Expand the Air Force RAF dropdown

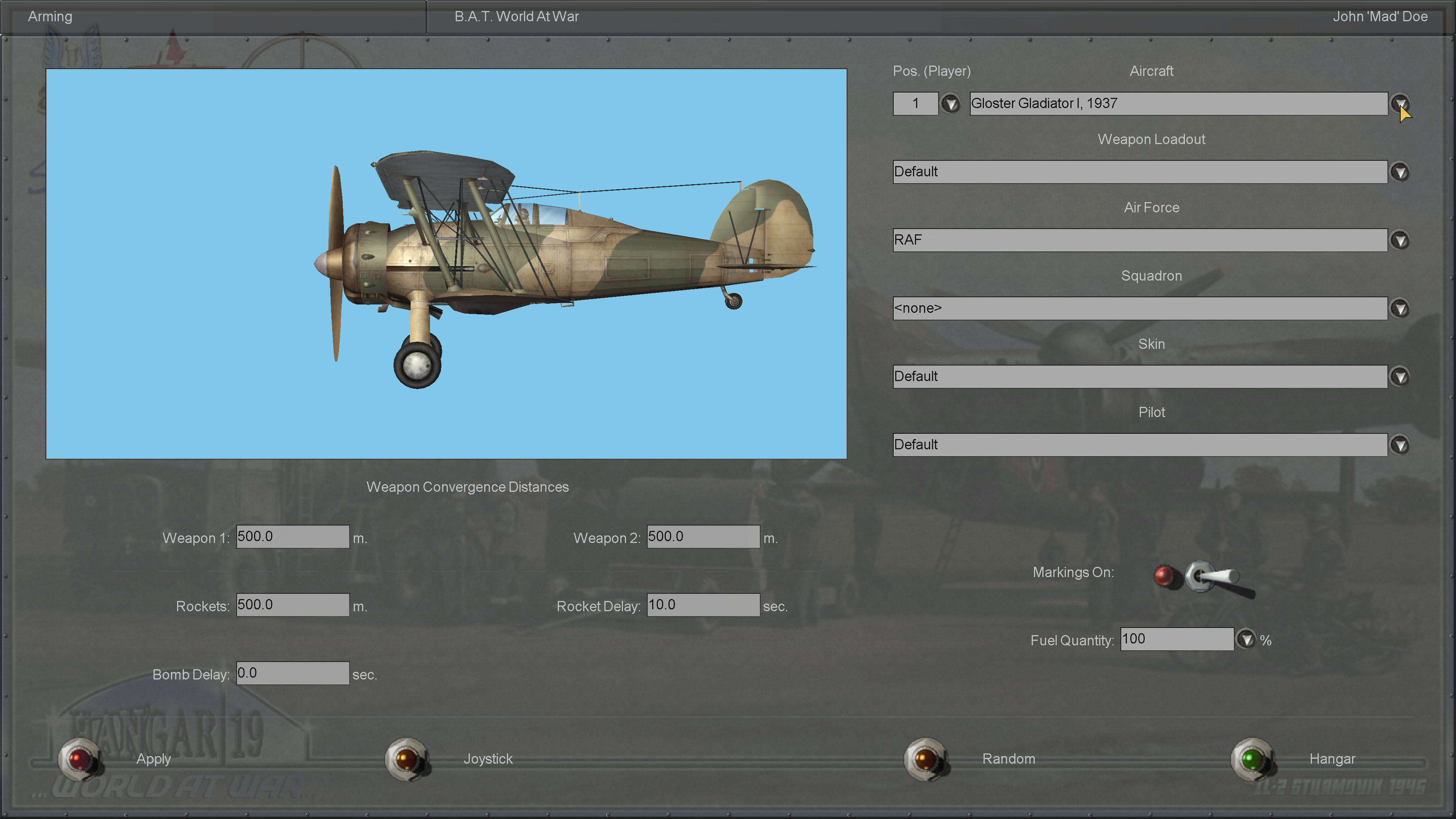(1400, 240)
